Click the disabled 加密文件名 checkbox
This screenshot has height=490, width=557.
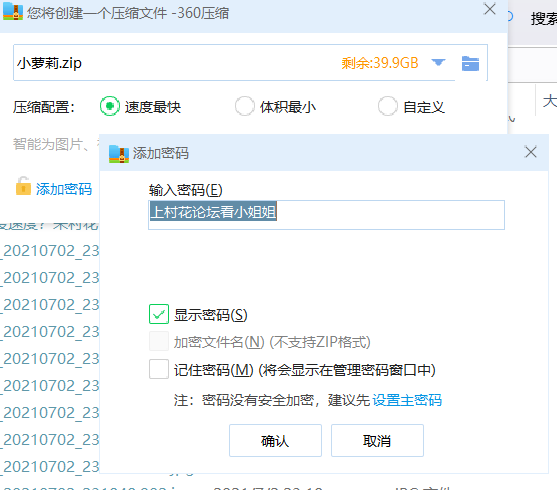(159, 341)
